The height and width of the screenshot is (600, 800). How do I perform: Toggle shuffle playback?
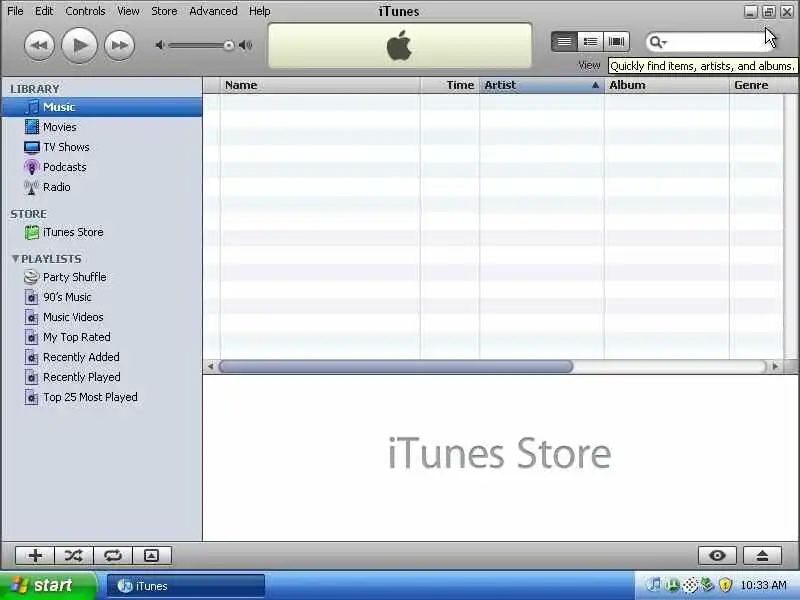click(73, 556)
